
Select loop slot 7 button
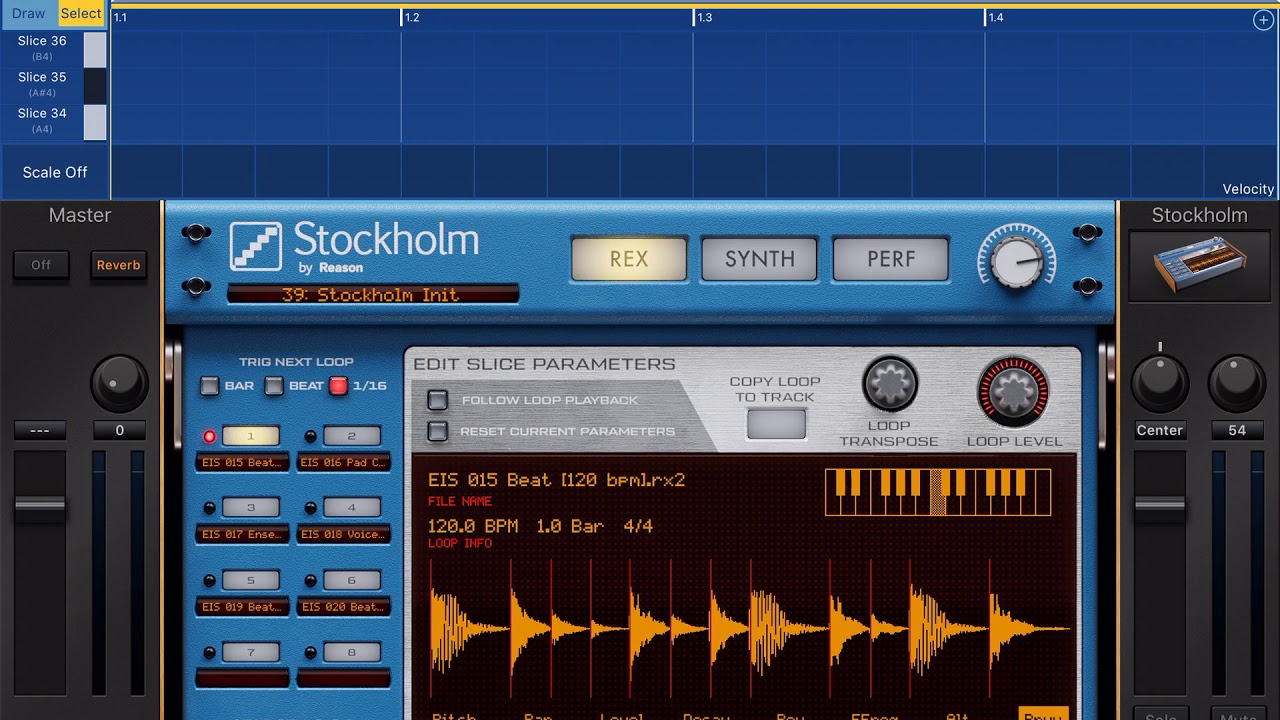coord(250,653)
